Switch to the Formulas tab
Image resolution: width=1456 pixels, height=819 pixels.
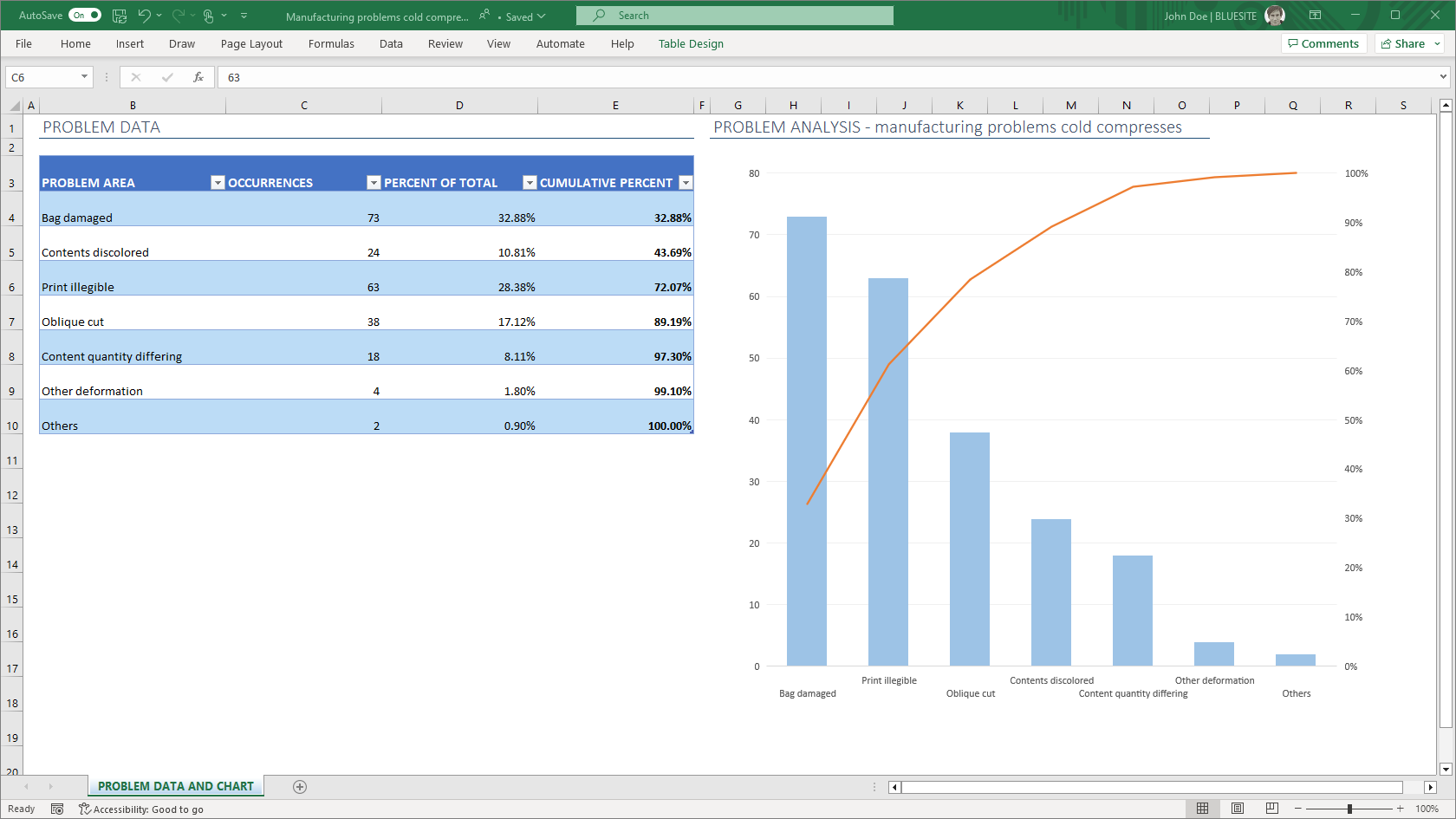click(x=331, y=43)
